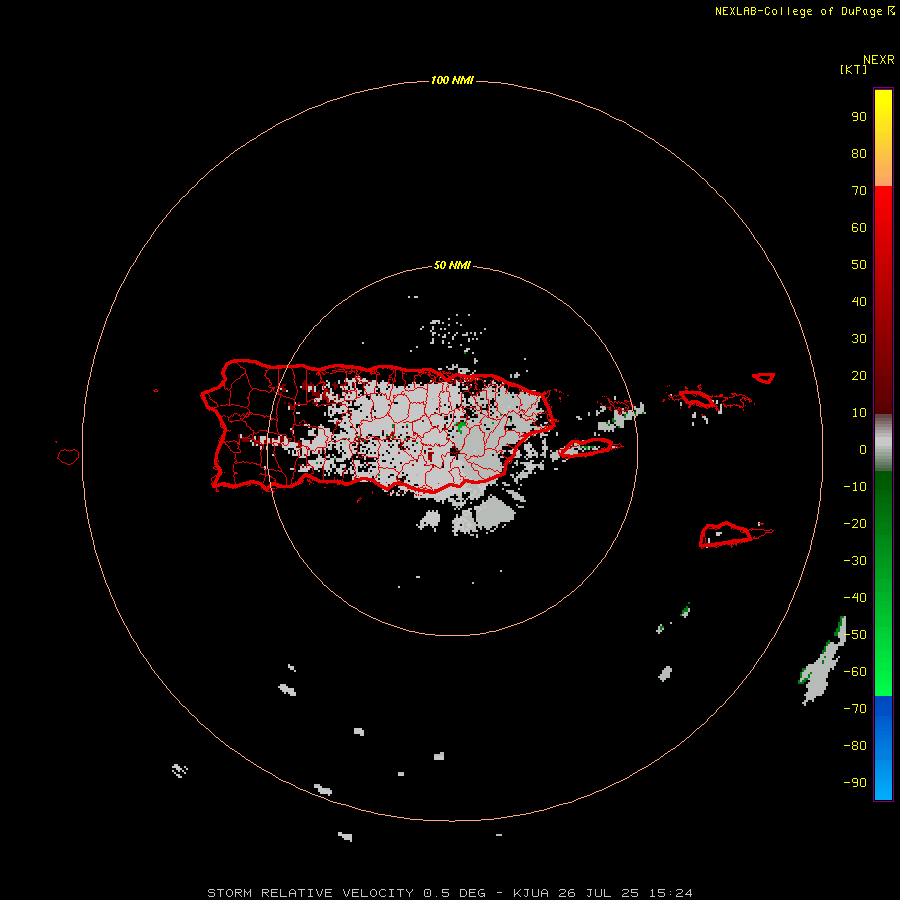Select the 0 value on velocity scale

(863, 449)
